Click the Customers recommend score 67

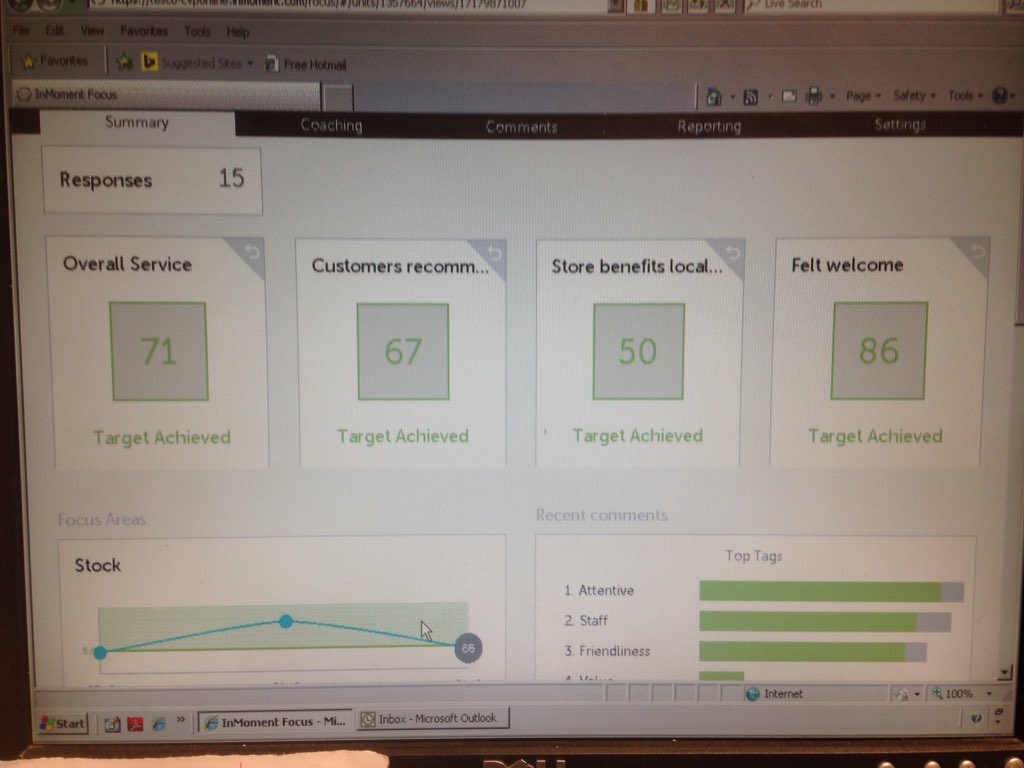coord(403,351)
